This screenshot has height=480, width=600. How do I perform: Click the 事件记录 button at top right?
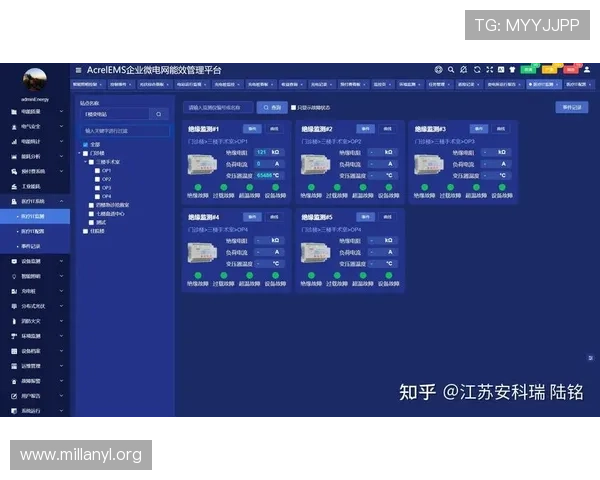[572, 107]
